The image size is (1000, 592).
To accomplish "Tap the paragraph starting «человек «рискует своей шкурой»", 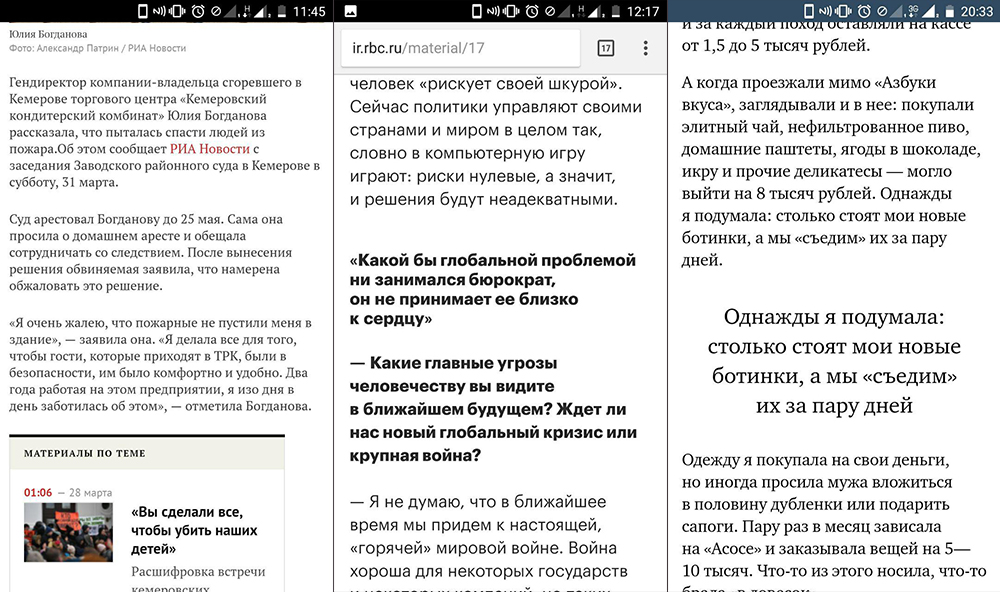I will pos(496,142).
